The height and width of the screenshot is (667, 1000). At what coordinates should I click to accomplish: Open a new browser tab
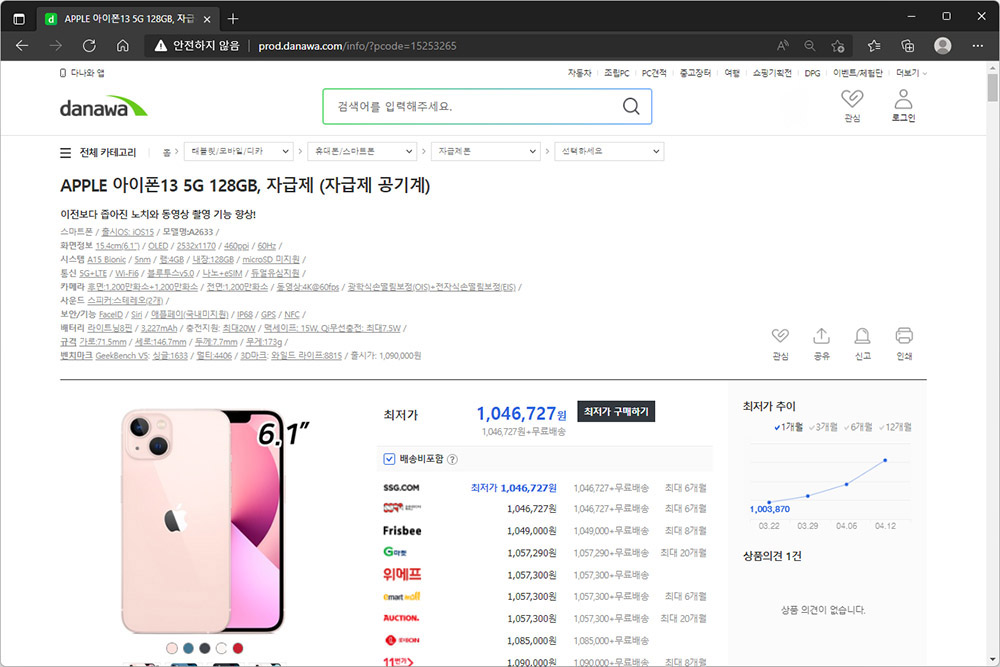click(233, 18)
